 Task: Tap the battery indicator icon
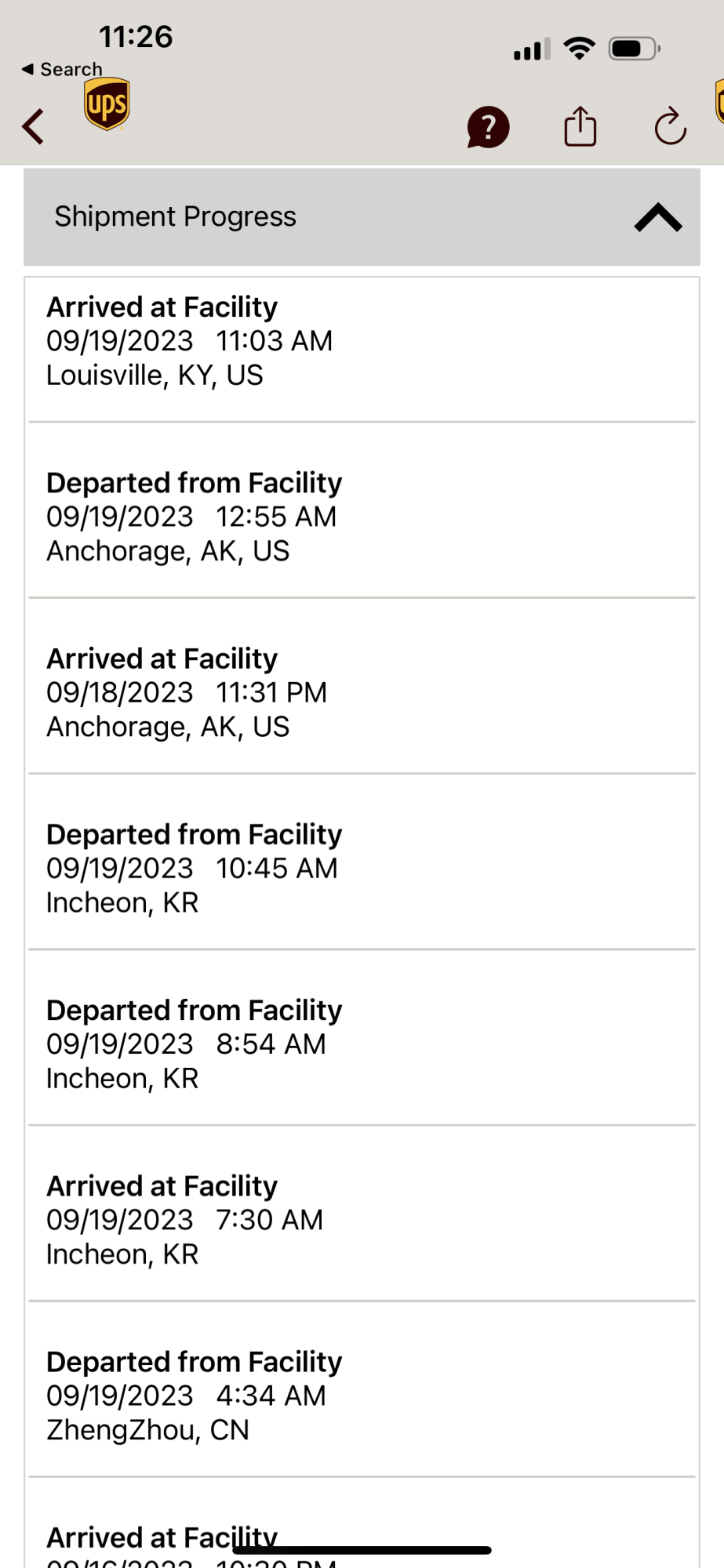633,49
